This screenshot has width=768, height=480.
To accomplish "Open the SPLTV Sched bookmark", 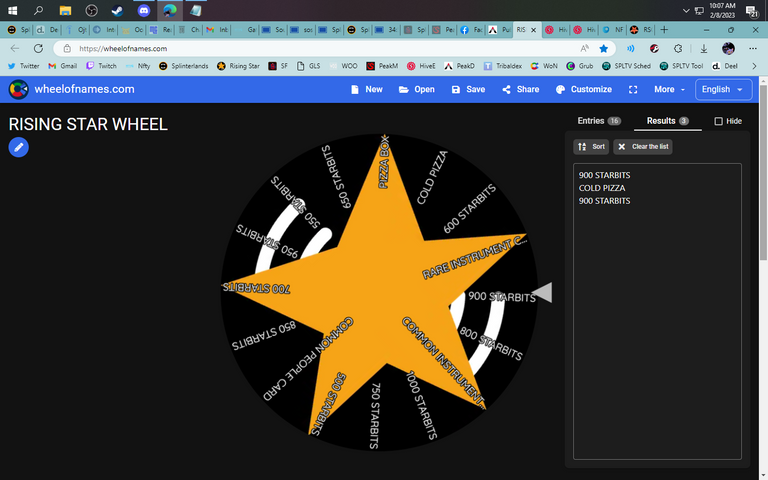I will click(626, 66).
